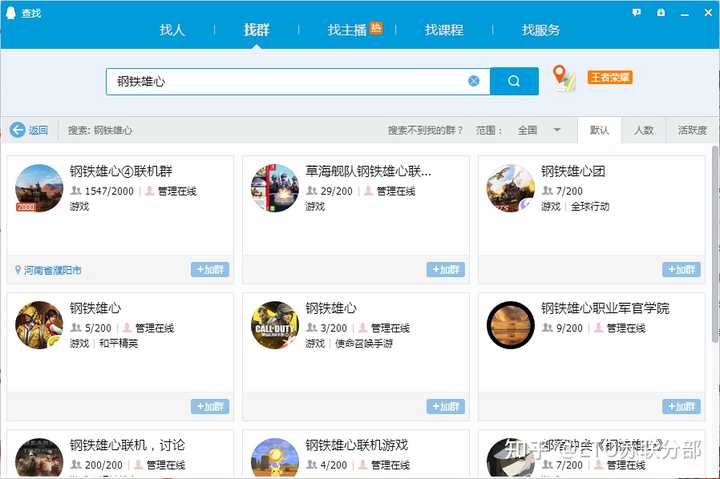This screenshot has width=720, height=479.
Task: Open group title 钢铁雄心④联机群
Action: pyautogui.click(x=121, y=171)
